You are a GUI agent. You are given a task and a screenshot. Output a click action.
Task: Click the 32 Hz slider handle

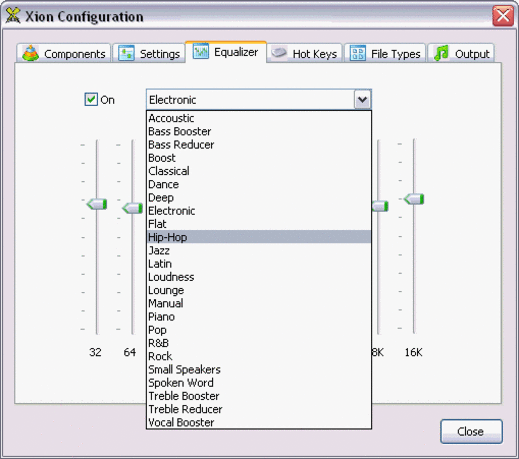point(97,204)
